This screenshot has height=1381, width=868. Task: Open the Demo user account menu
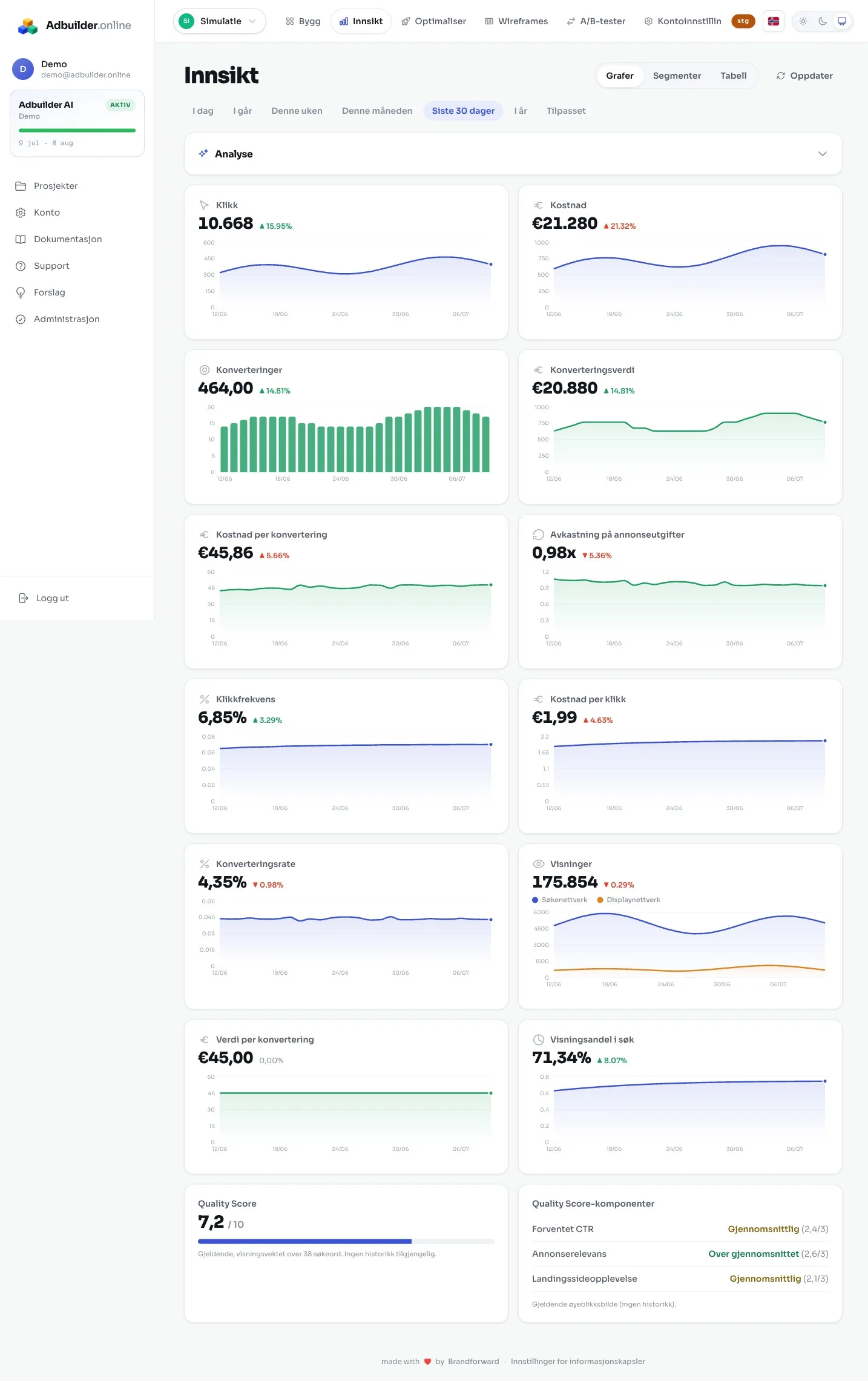(77, 69)
